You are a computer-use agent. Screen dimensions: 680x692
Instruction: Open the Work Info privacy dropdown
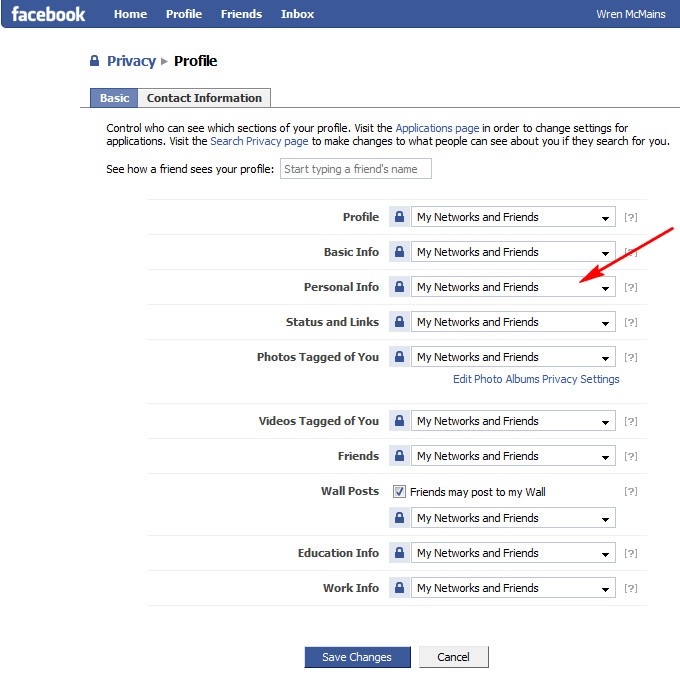click(513, 588)
